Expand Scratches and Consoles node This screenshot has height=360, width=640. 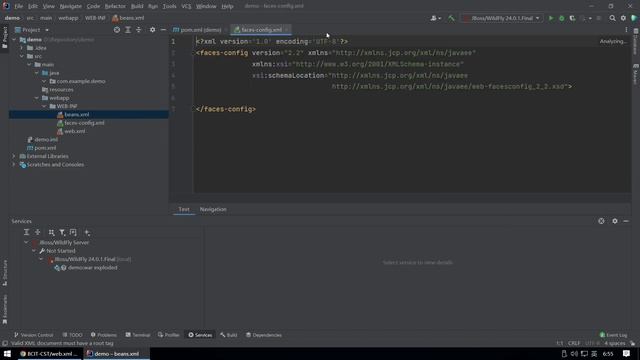pyautogui.click(x=13, y=164)
